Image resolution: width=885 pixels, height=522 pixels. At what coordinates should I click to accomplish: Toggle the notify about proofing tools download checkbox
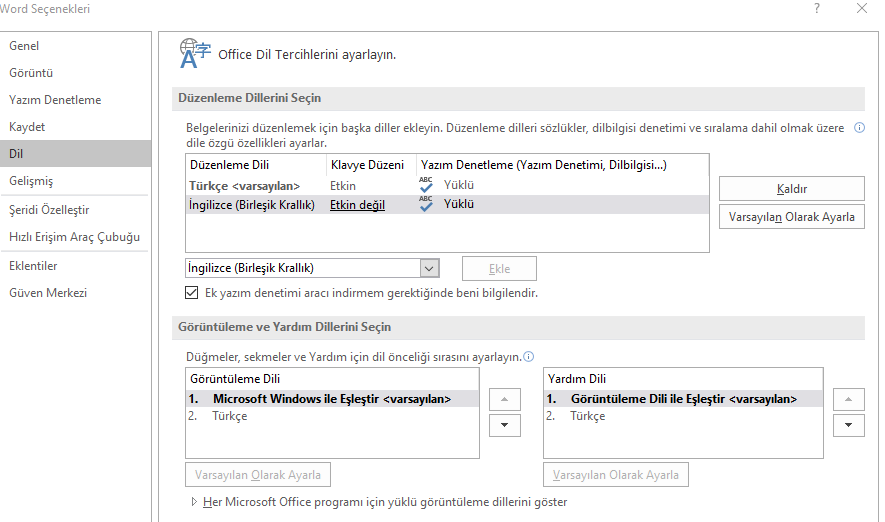(192, 293)
